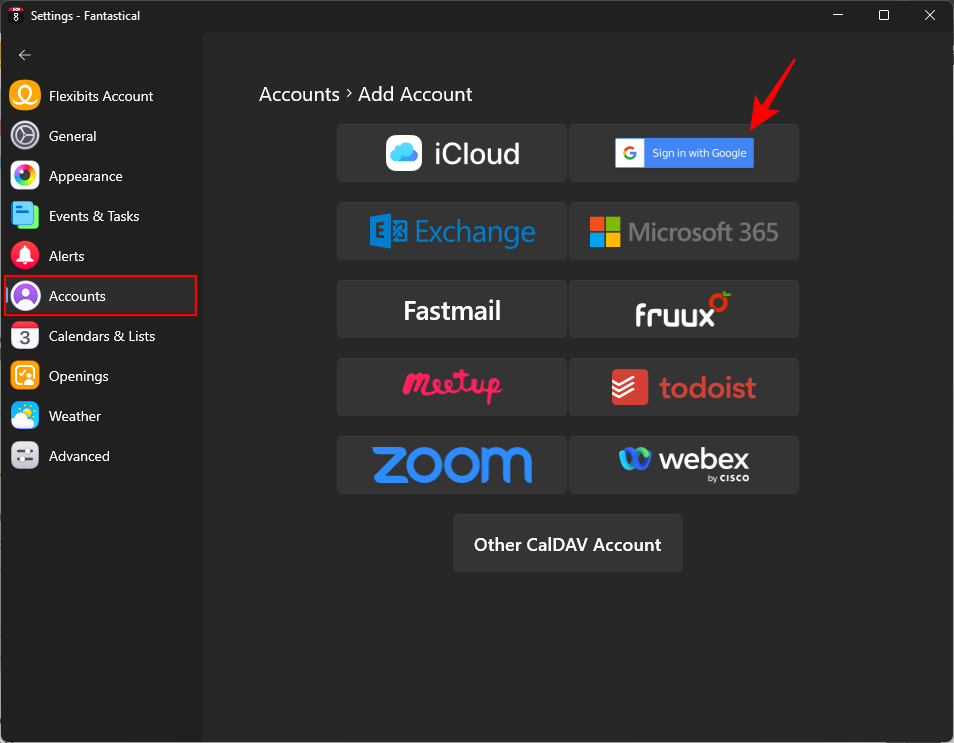Click the Alerts bell icon
The height and width of the screenshot is (743, 954).
pos(25,256)
